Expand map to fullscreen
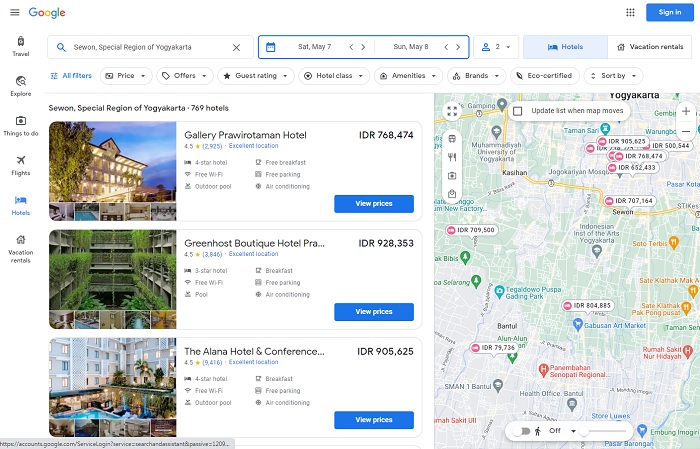Screen dimensions: 700x449 coord(452,111)
